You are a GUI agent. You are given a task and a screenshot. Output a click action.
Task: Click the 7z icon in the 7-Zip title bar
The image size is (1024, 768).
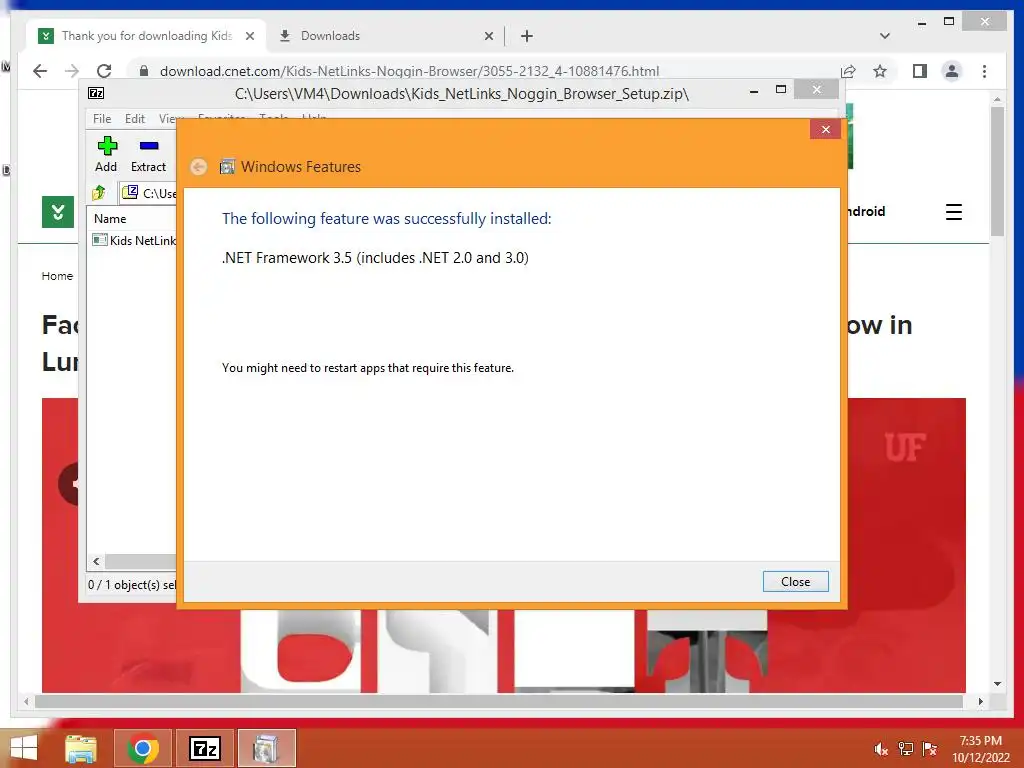(96, 93)
